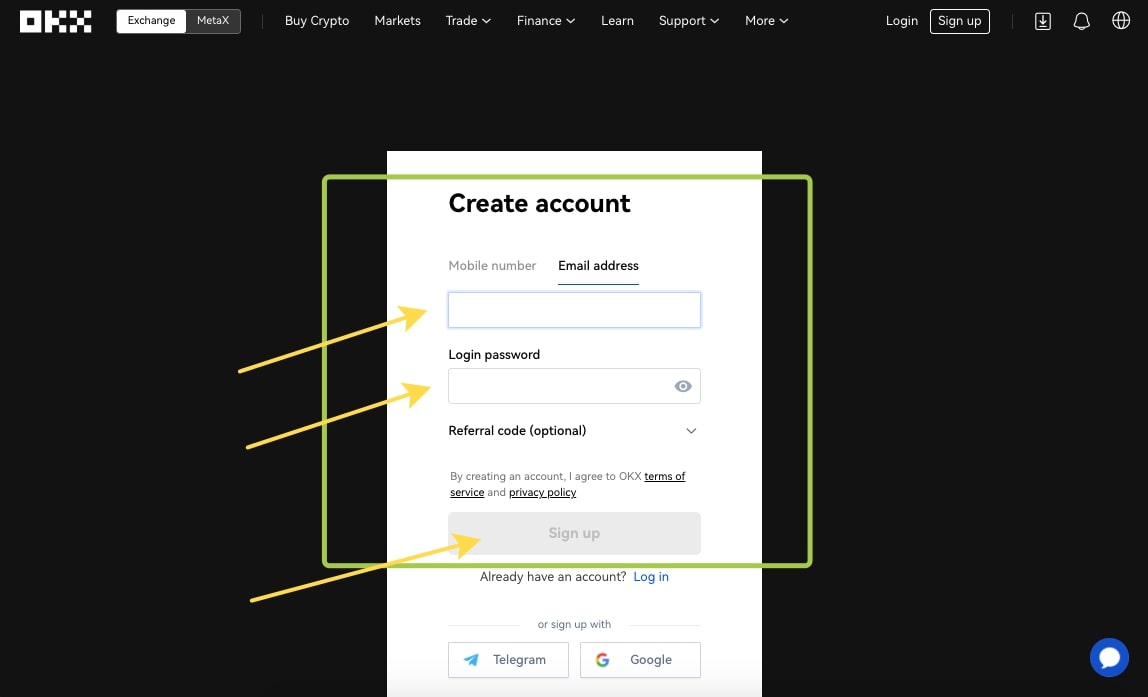Image resolution: width=1148 pixels, height=697 pixels.
Task: Expand the Trade menu
Action: point(468,20)
